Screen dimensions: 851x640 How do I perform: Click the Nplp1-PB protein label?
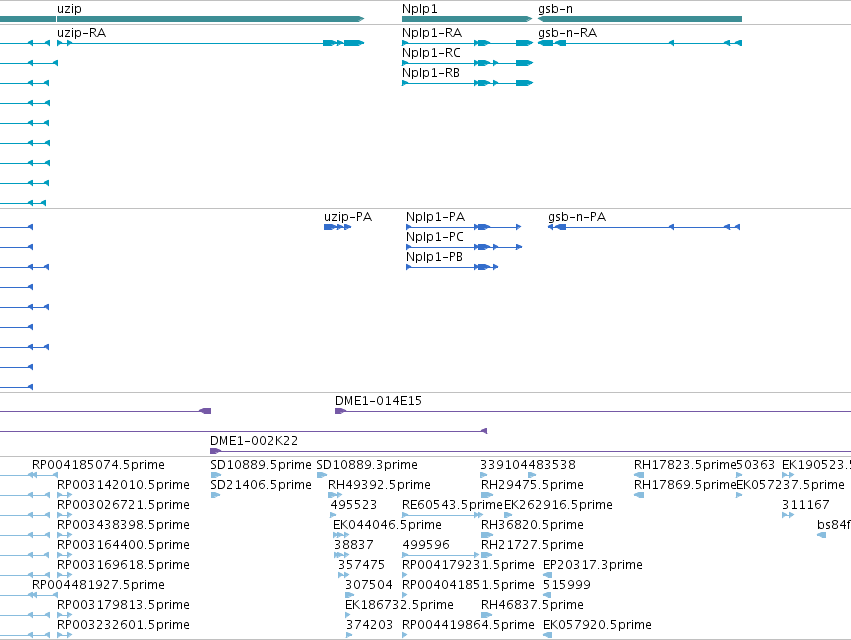click(x=434, y=257)
